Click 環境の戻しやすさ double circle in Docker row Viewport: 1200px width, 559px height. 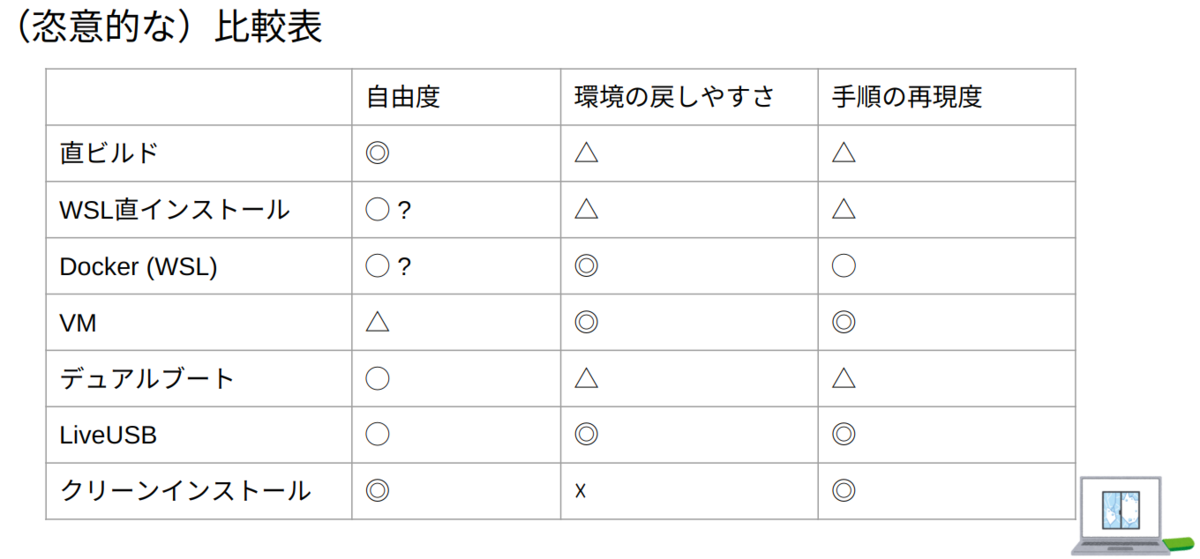[x=586, y=266]
